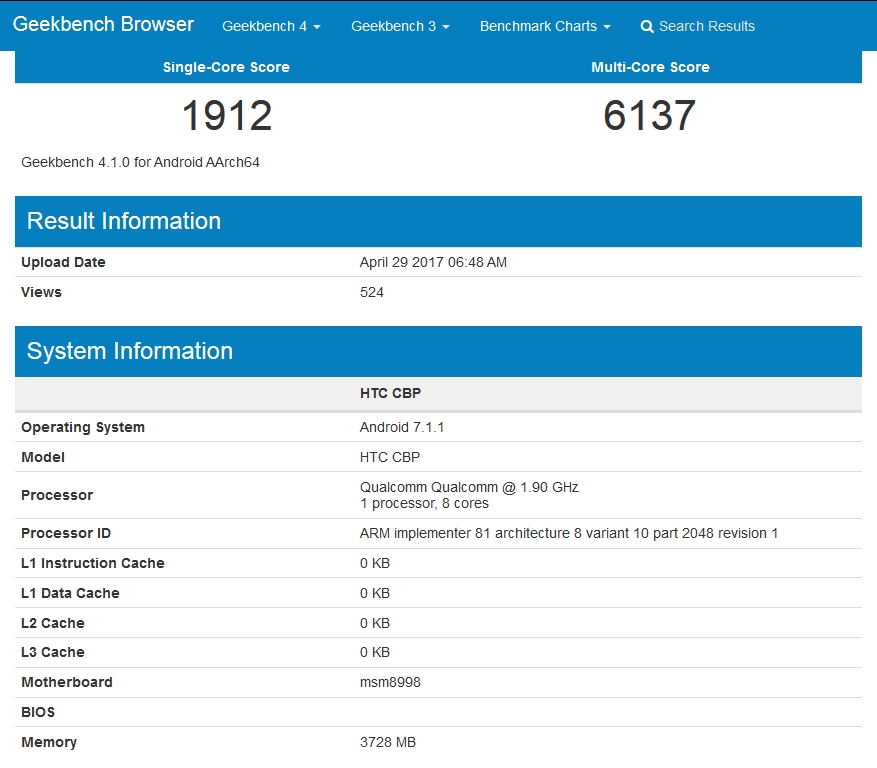Select the Qualcomm Qualcomm @ 1.90 GHz text
Viewport: 877px width, 768px height.
pyautogui.click(x=469, y=487)
